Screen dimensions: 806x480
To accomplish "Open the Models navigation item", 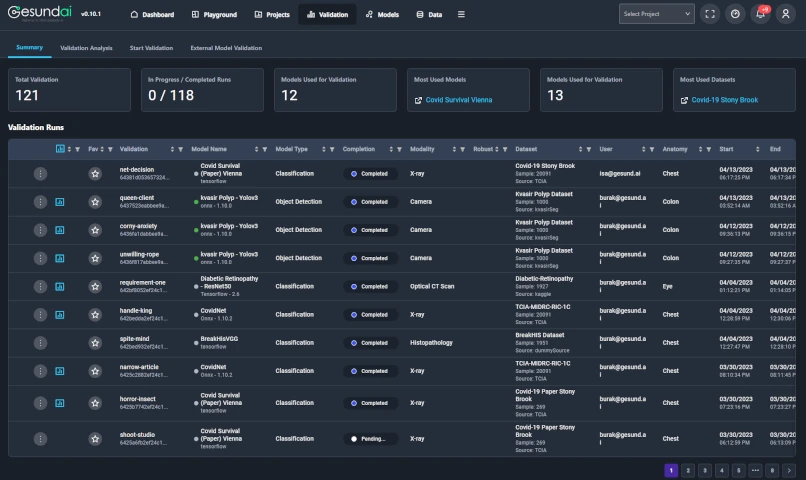I will 382,14.
